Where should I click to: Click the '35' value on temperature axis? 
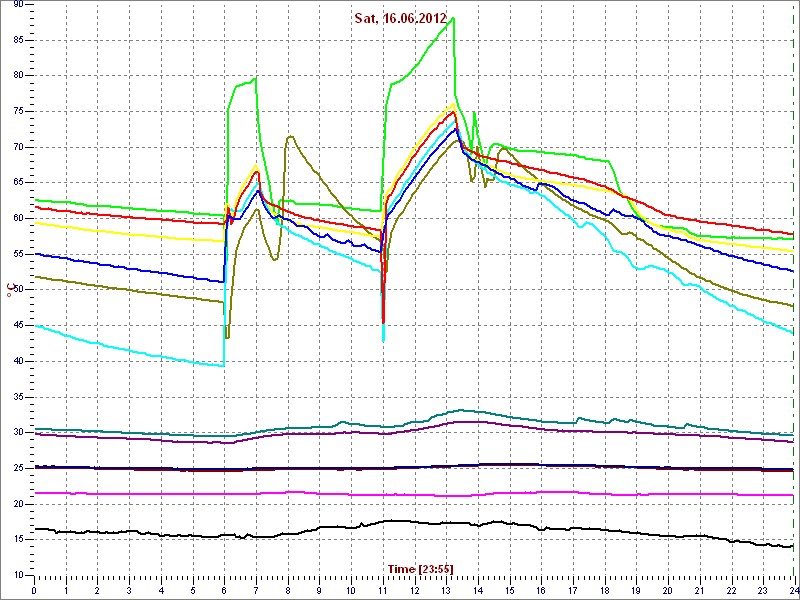point(17,397)
